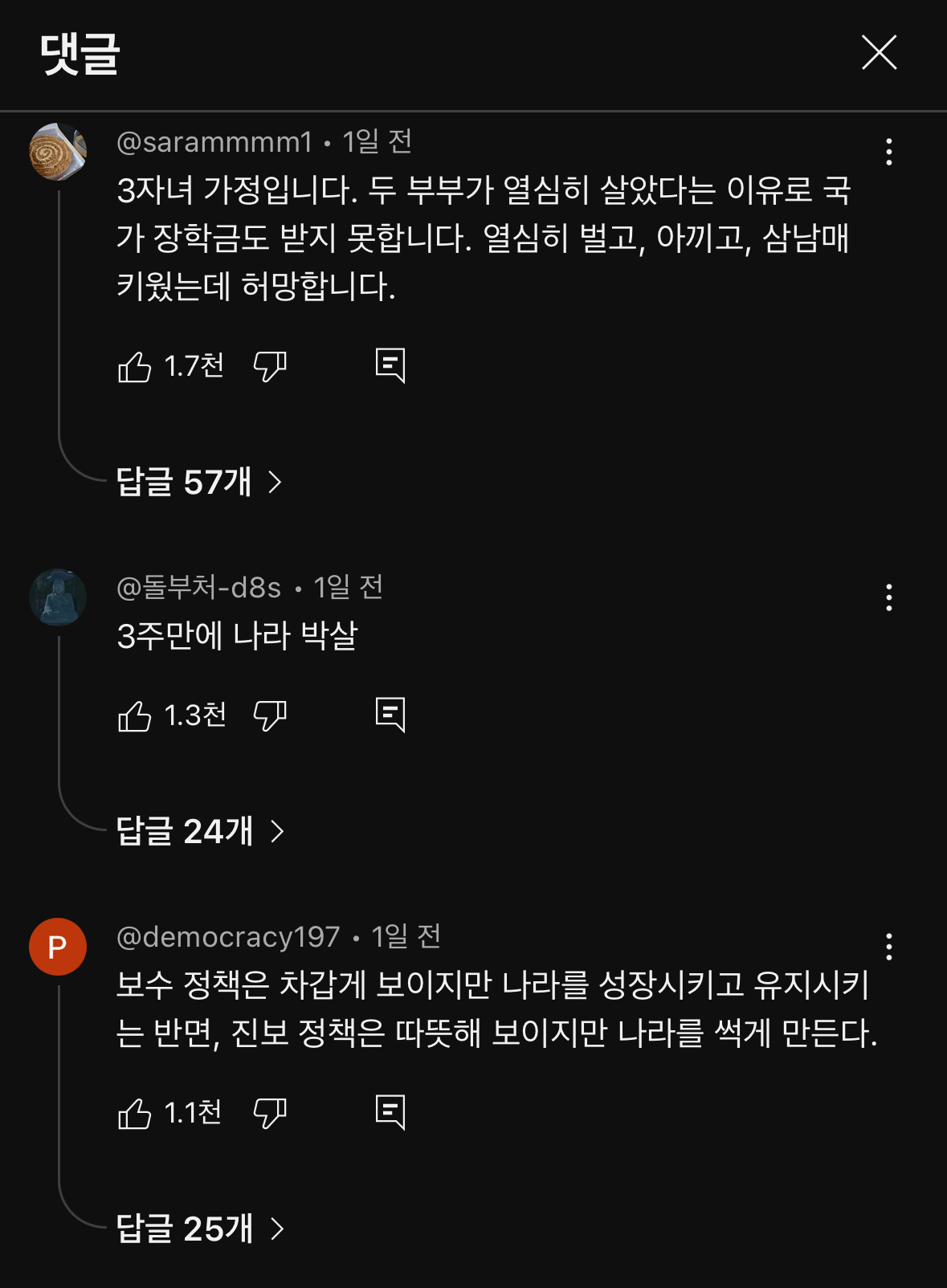Open options menu for @sarammmm1 comment
Viewport: 947px width, 1288px height.
(888, 152)
